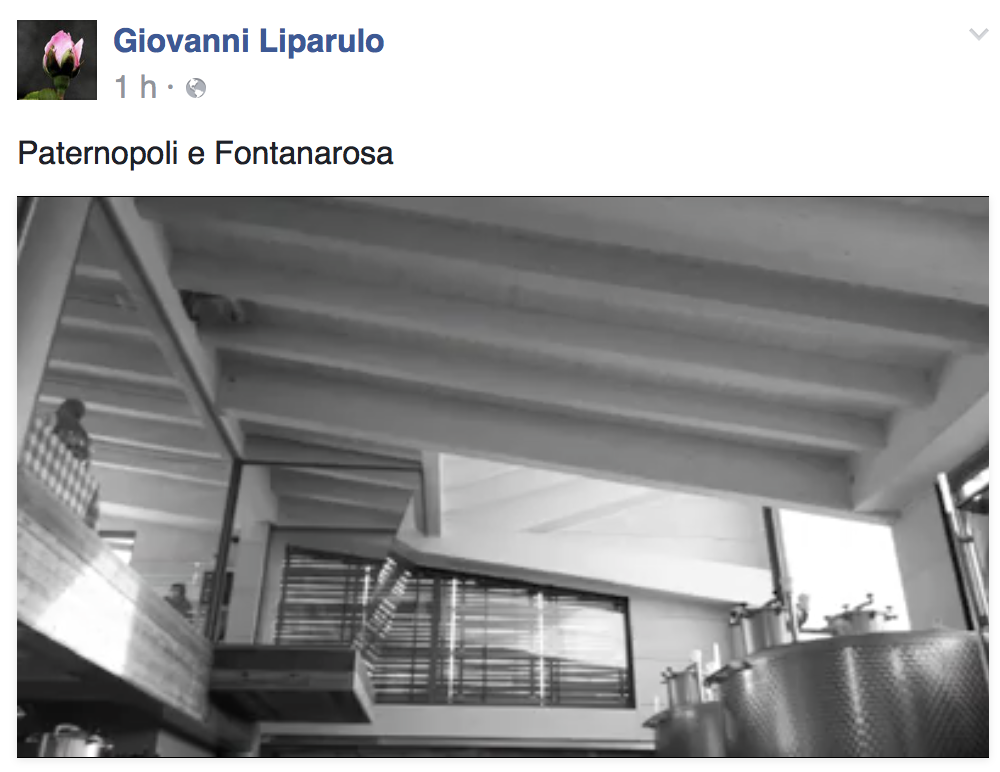The width and height of the screenshot is (1000, 772).
Task: Click the 'Paternopoli e Fontanarosa' post text
Action: [205, 153]
